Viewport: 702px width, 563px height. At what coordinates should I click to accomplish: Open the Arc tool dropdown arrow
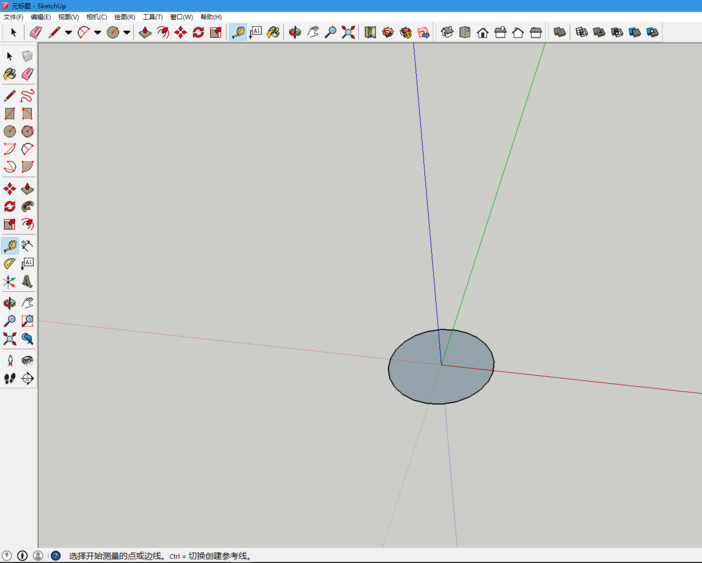97,32
